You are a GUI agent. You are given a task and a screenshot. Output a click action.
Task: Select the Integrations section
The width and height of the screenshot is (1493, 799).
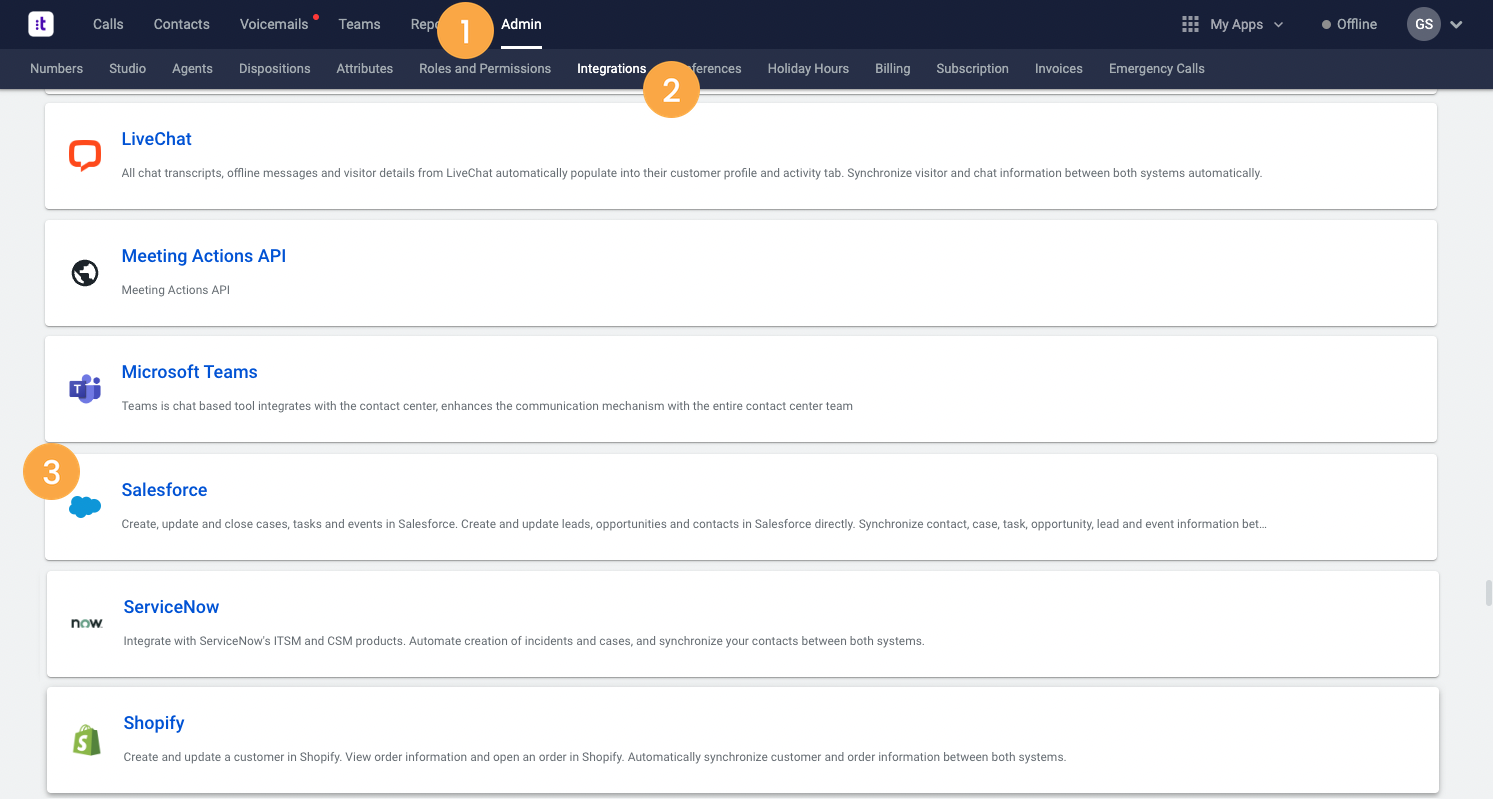pyautogui.click(x=611, y=68)
